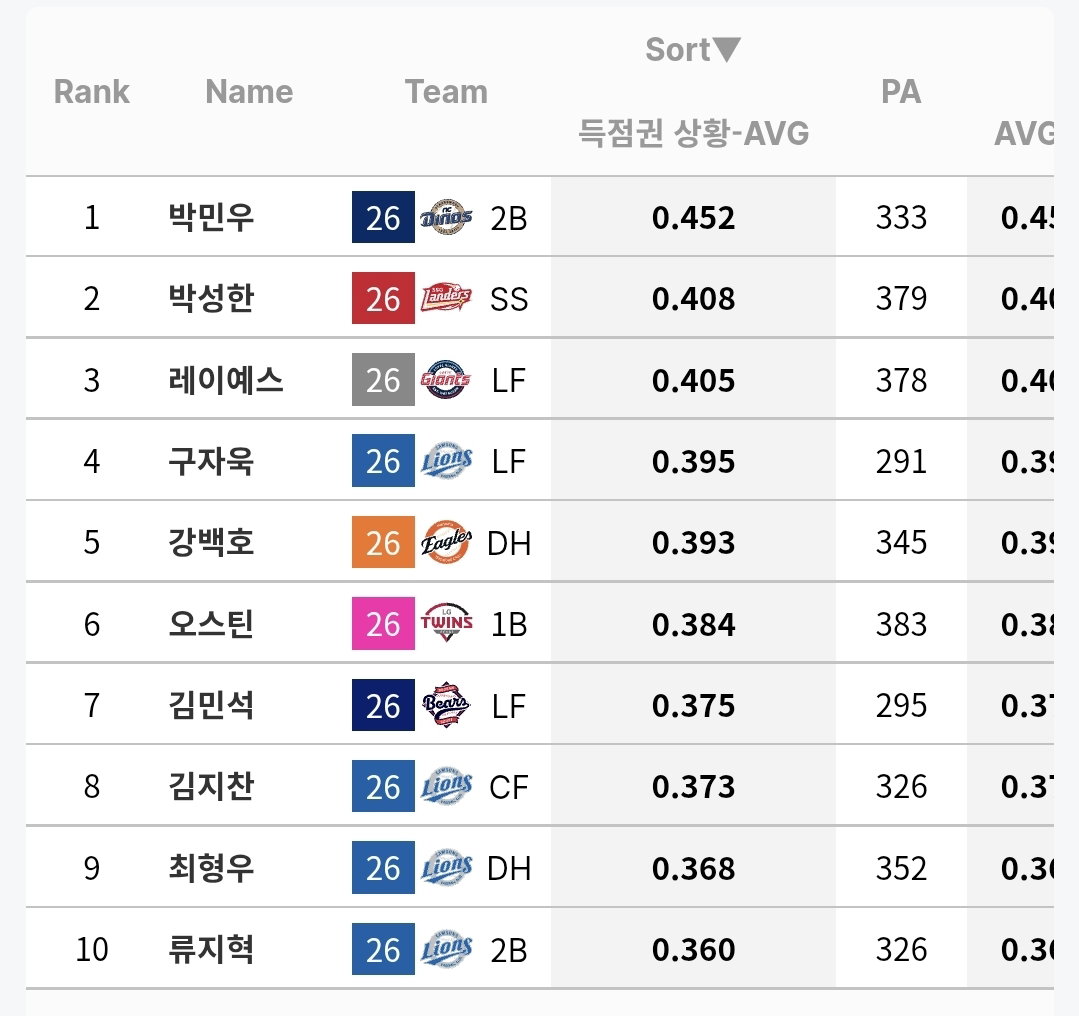
Task: Click the Rank column header
Action: tap(92, 92)
